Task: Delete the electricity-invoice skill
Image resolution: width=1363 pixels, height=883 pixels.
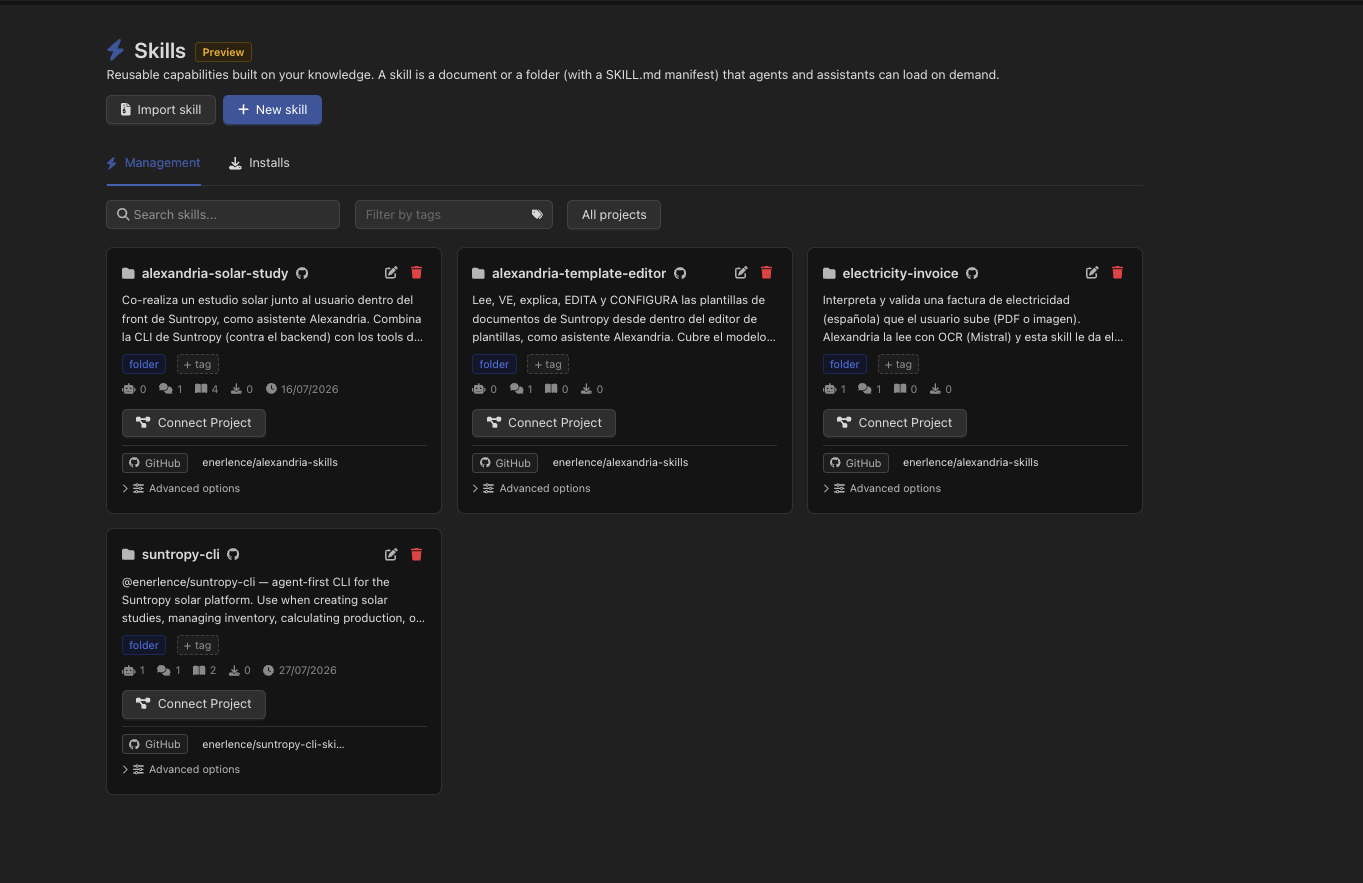Action: click(1118, 273)
